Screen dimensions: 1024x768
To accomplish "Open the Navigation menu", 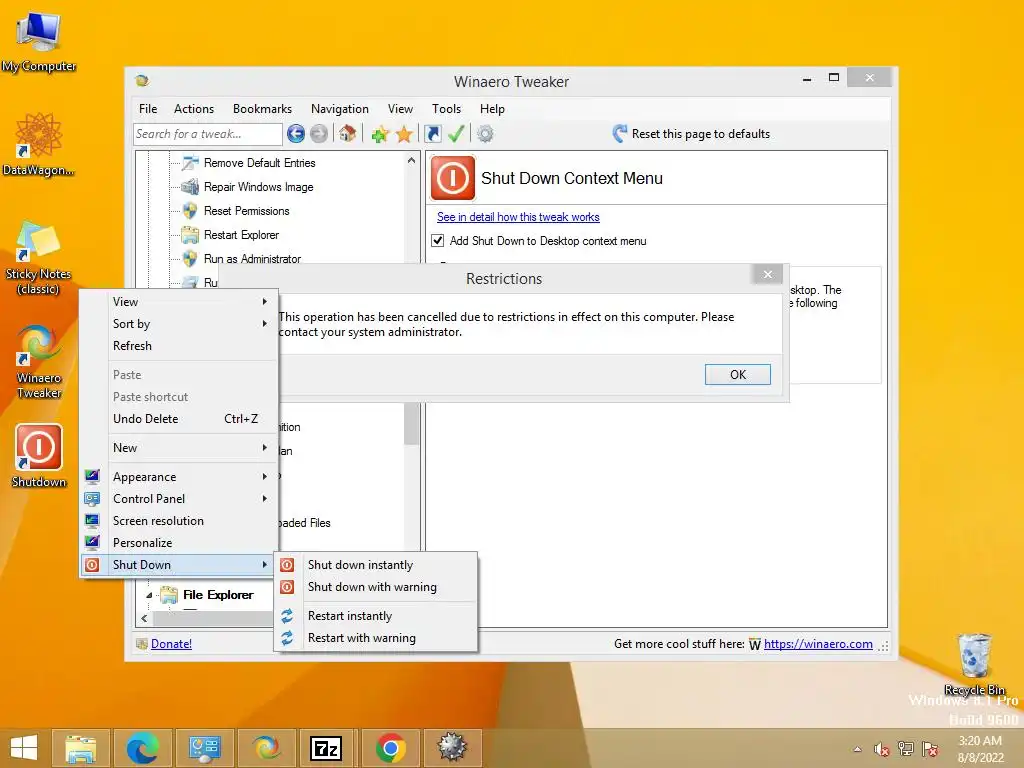I will pyautogui.click(x=340, y=109).
